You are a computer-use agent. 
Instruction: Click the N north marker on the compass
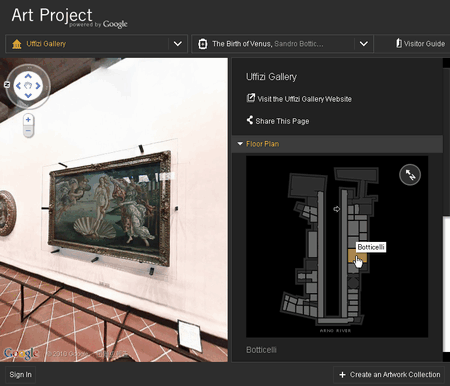(x=7, y=85)
